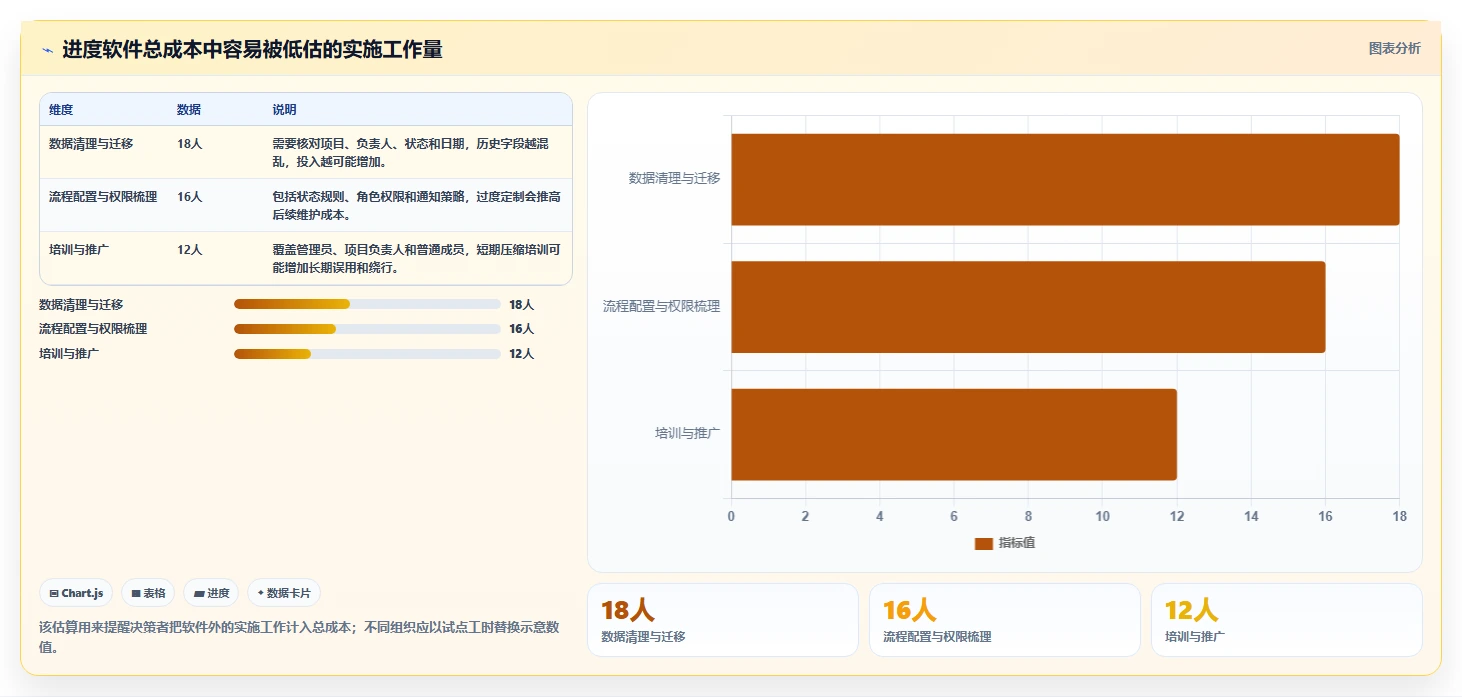Viewport: 1462px width, 697px height.
Task: Click the description starting 包括状态规则
Action: coord(416,206)
